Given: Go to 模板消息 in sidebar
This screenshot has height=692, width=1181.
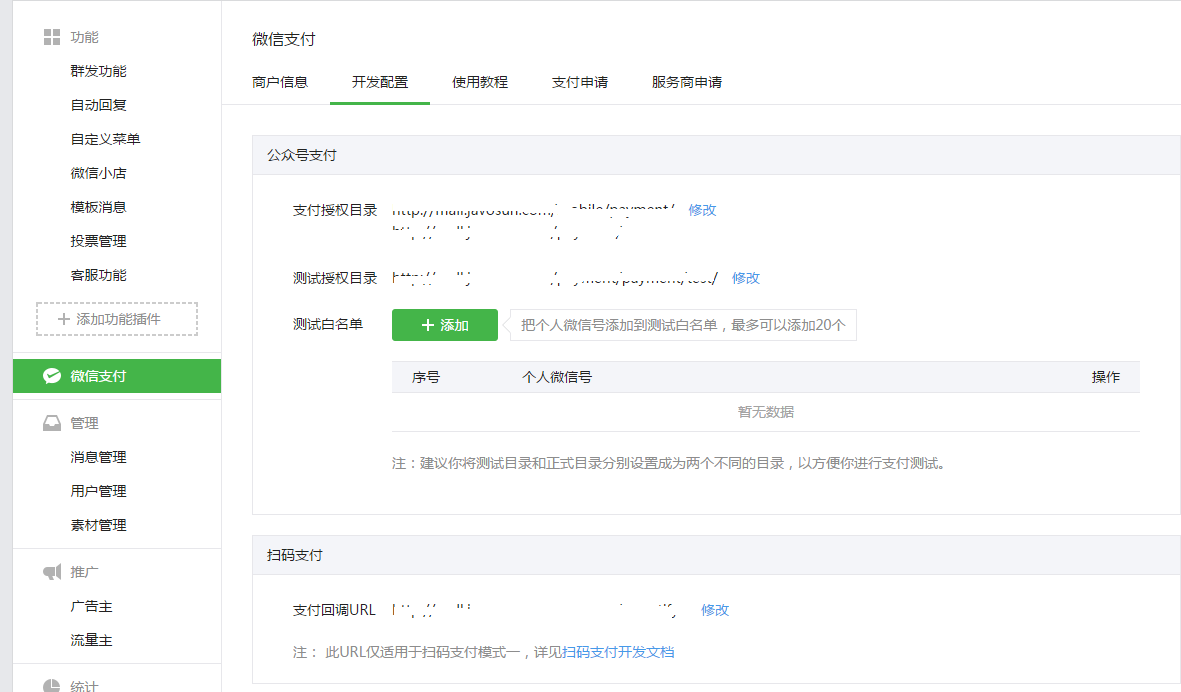Looking at the screenshot, I should (98, 207).
